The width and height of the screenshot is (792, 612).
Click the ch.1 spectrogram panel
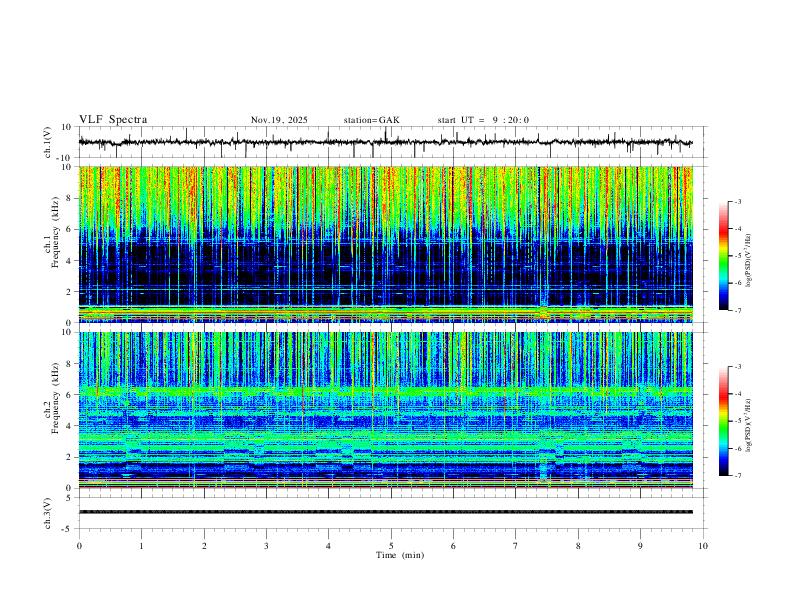(x=386, y=244)
